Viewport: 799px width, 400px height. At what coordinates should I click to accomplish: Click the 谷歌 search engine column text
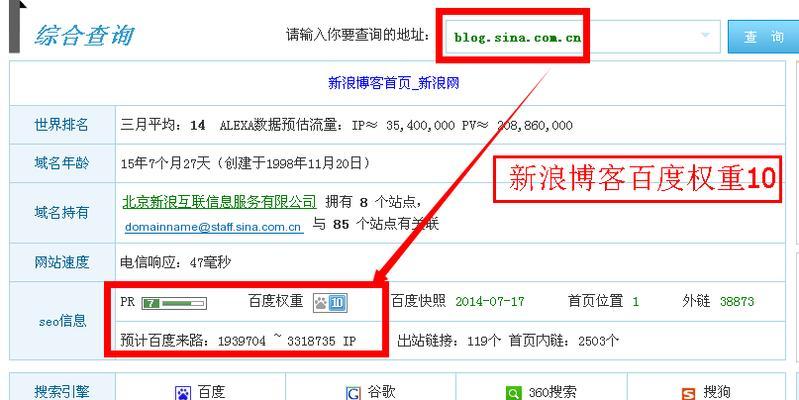coord(381,392)
